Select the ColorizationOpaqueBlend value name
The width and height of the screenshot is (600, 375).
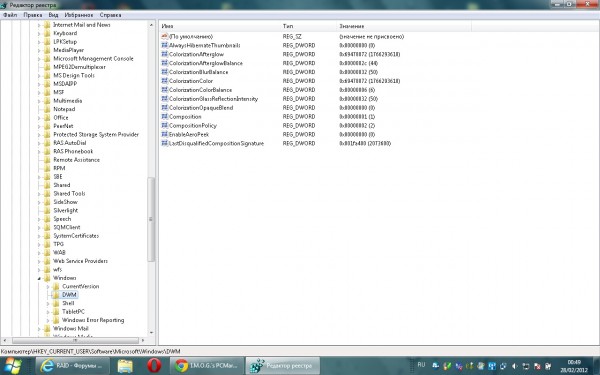point(201,108)
